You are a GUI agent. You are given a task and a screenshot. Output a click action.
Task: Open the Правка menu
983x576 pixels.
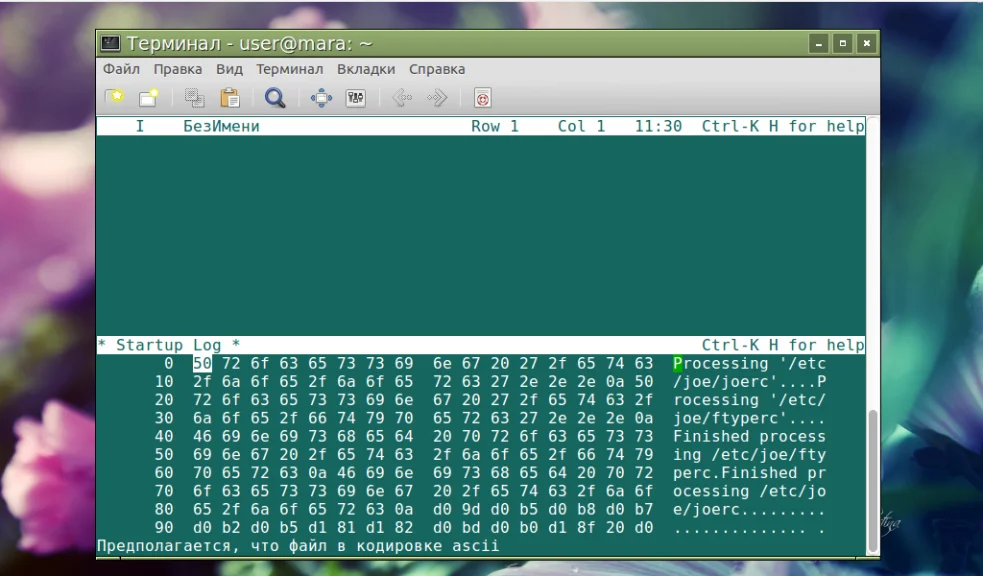click(x=177, y=69)
